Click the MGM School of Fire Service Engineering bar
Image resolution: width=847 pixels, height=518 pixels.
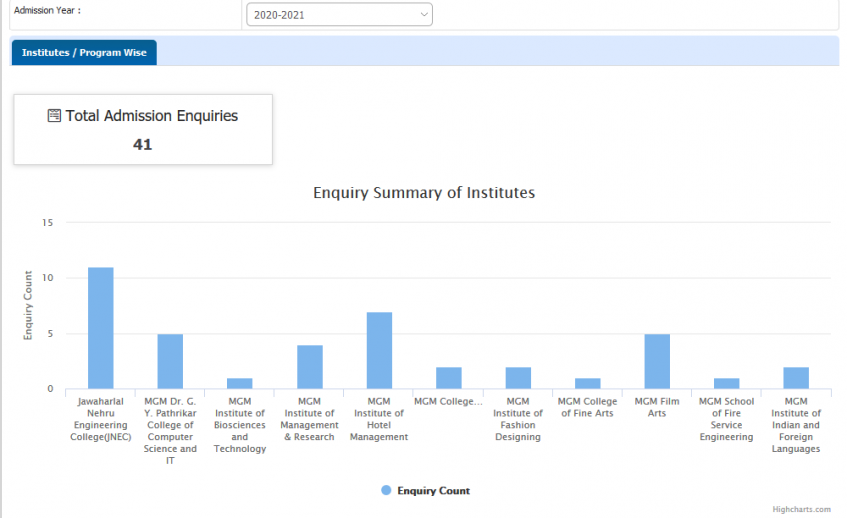click(x=727, y=384)
